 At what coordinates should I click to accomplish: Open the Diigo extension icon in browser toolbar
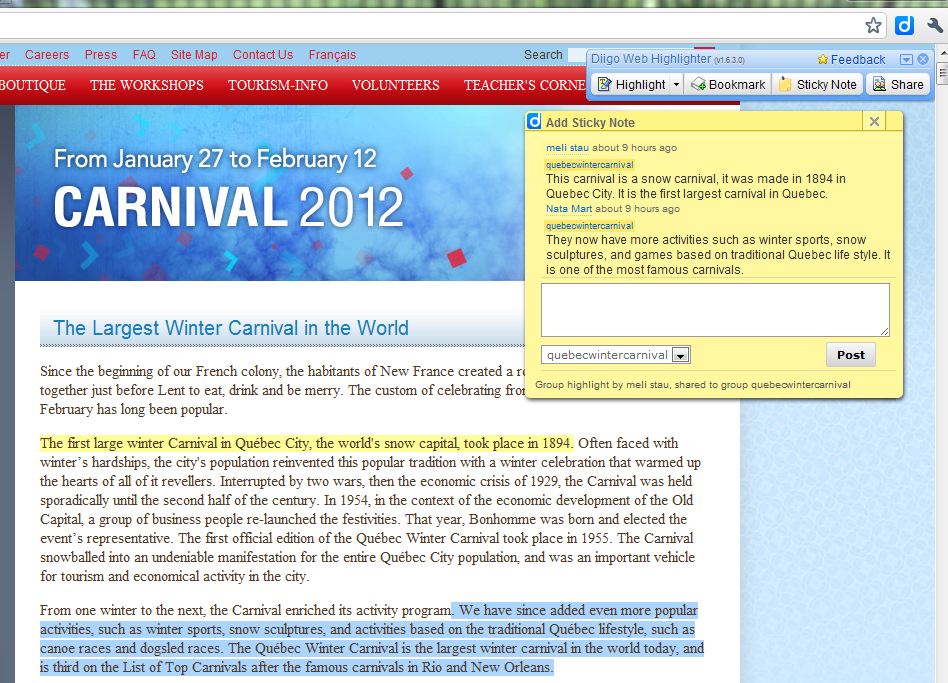click(904, 25)
